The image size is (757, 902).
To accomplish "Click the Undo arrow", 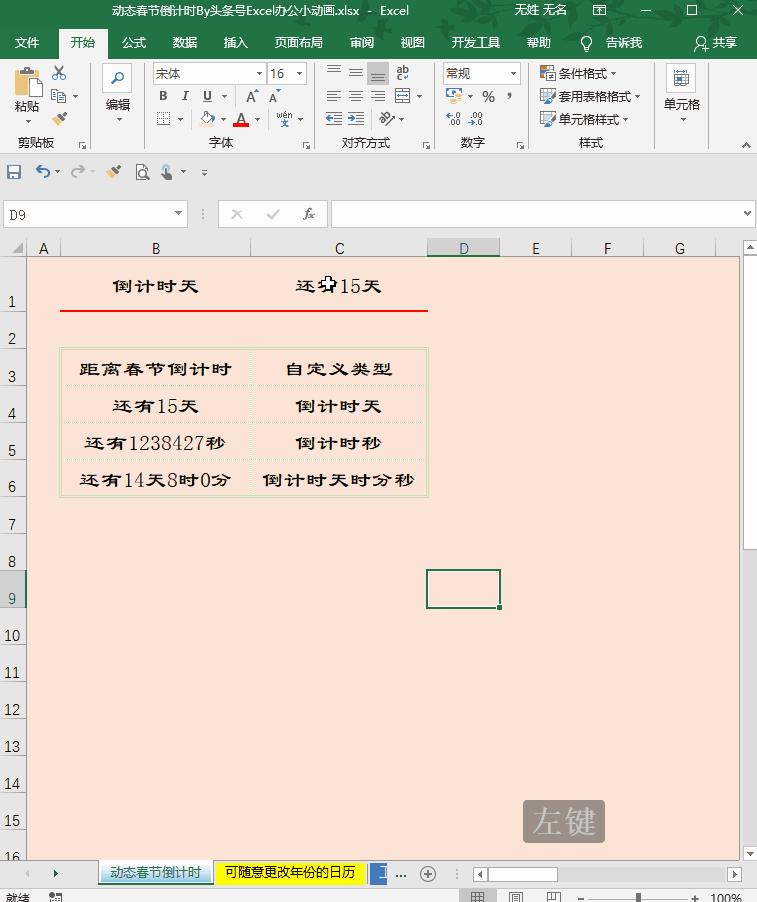I will pos(43,171).
